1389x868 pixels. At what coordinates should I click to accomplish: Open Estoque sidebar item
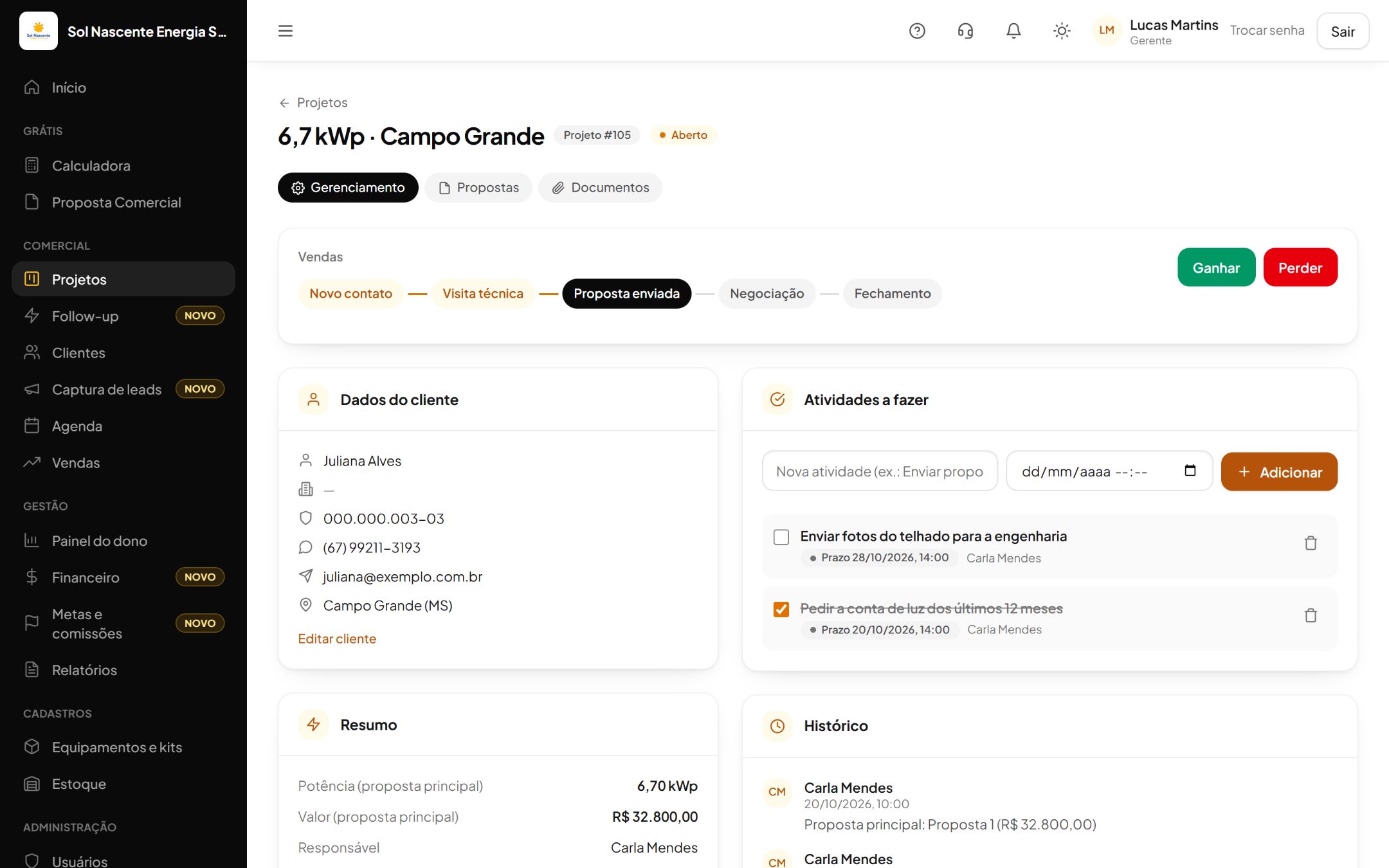[123, 784]
